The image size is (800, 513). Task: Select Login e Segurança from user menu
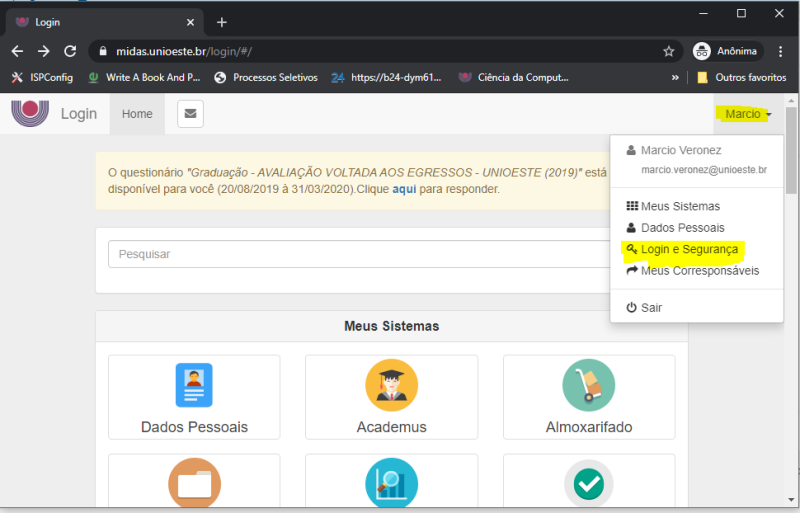click(689, 249)
